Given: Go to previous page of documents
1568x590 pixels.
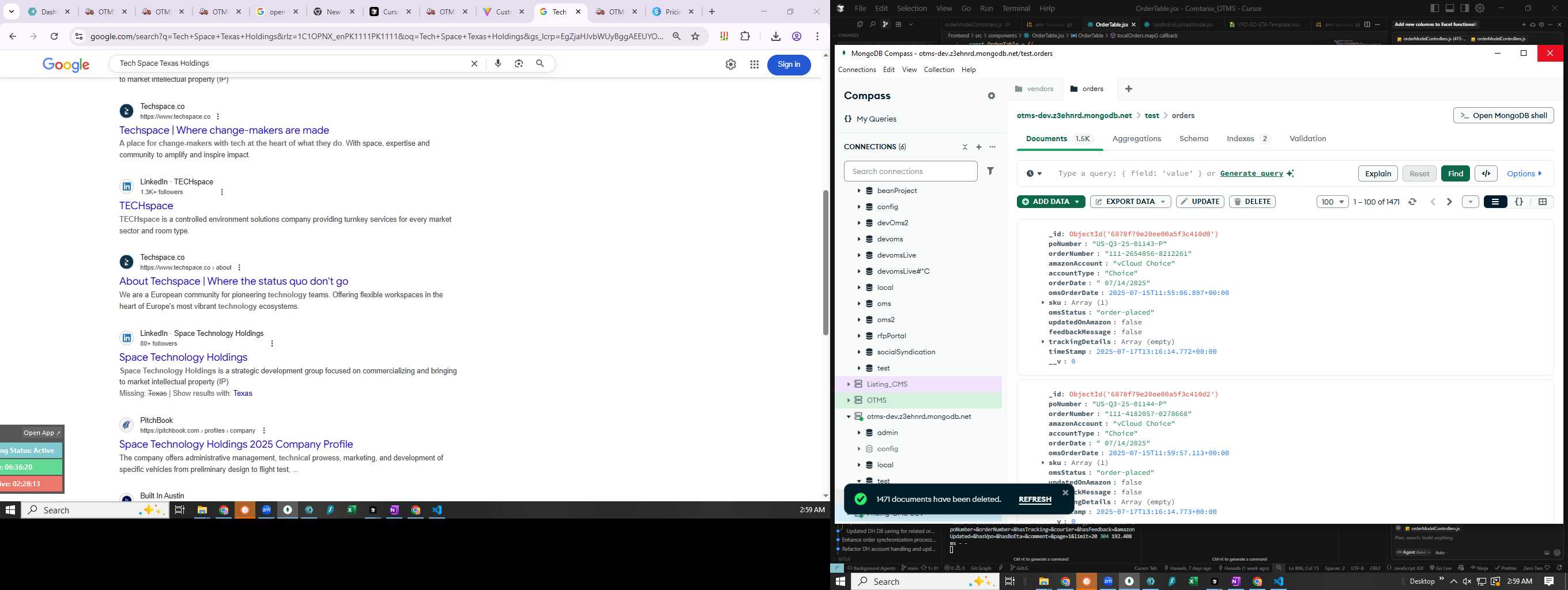Looking at the screenshot, I should [x=1433, y=202].
